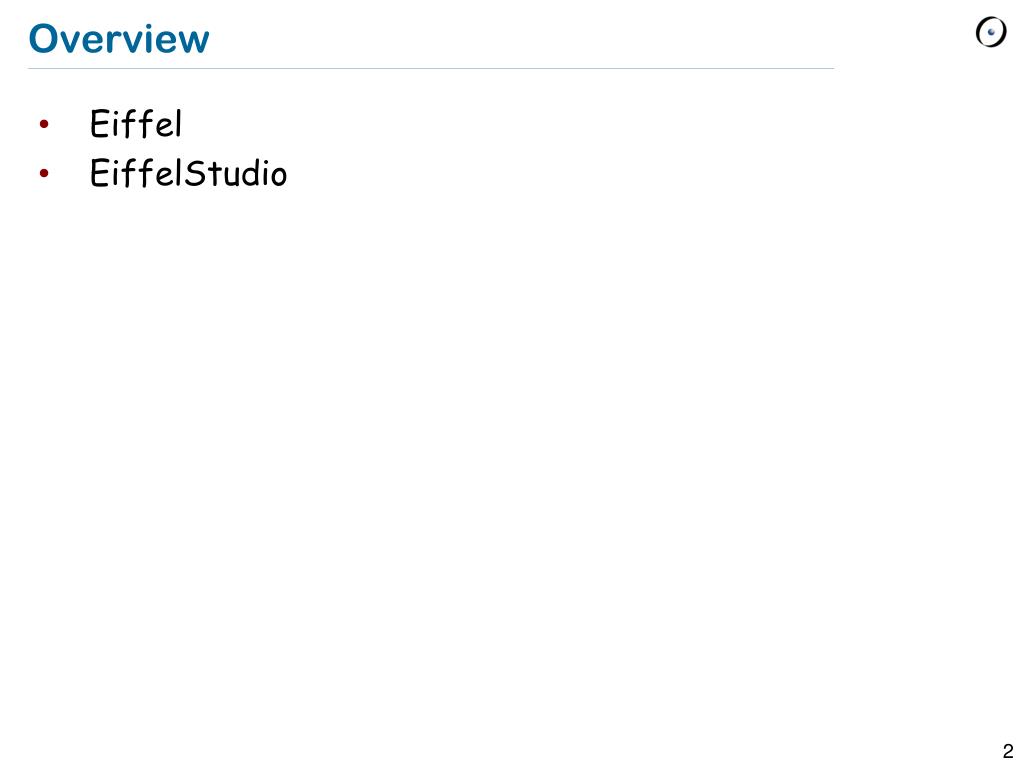Click the "Eiffel" bullet text
This screenshot has width=1024, height=768.
[x=136, y=123]
